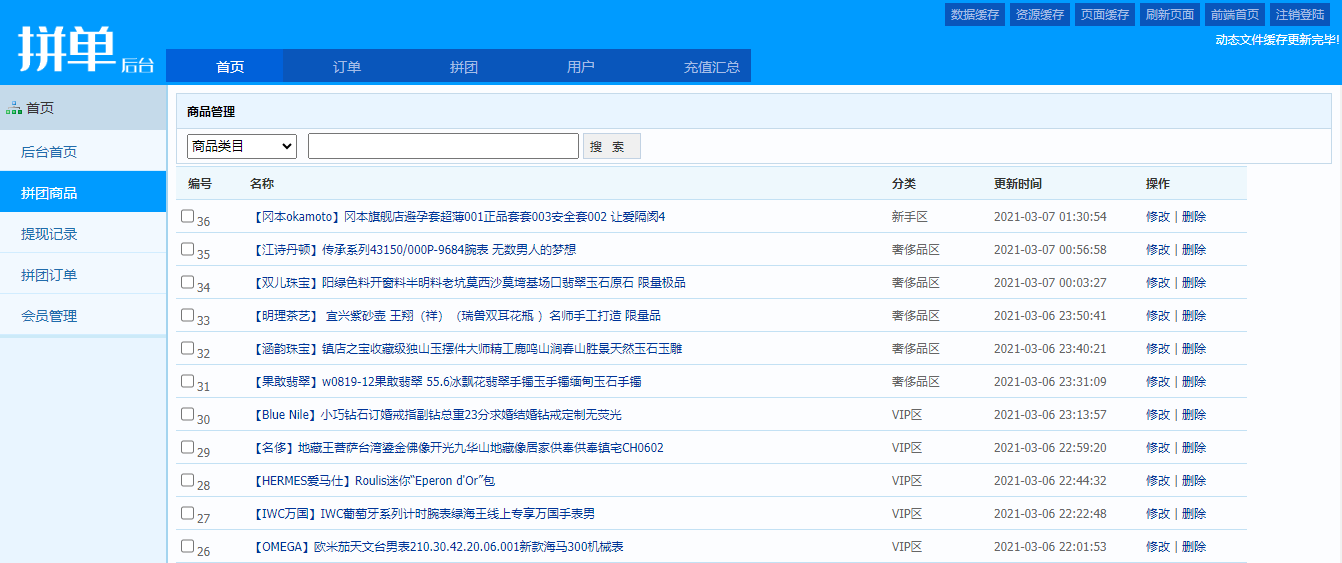
Task: Click the 拼单 后台 logo
Action: click(85, 48)
